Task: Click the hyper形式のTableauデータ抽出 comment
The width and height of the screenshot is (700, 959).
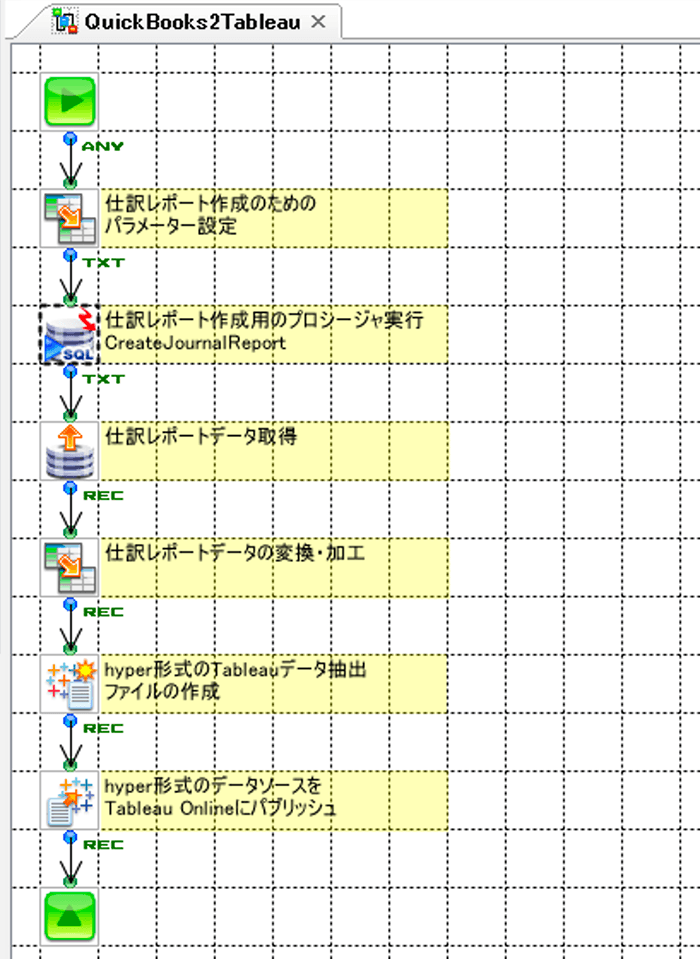Action: click(274, 684)
